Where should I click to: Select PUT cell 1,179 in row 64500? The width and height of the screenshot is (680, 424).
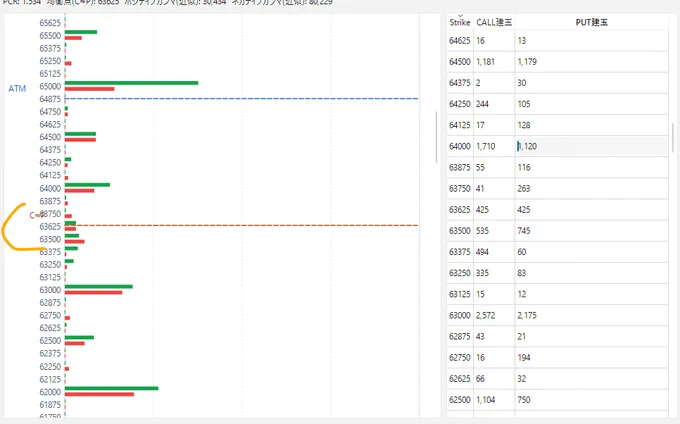527,62
